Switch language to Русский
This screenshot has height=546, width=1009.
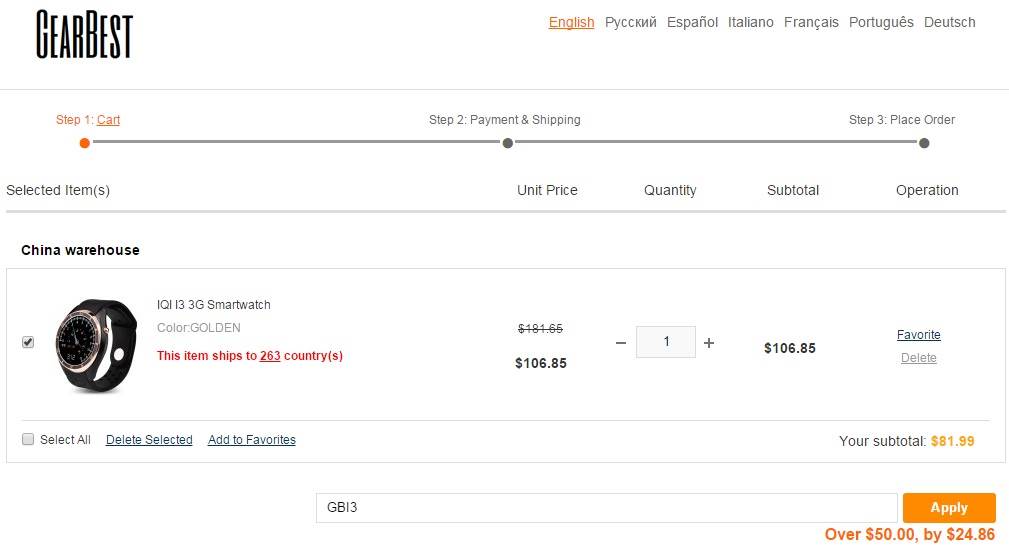(x=630, y=22)
